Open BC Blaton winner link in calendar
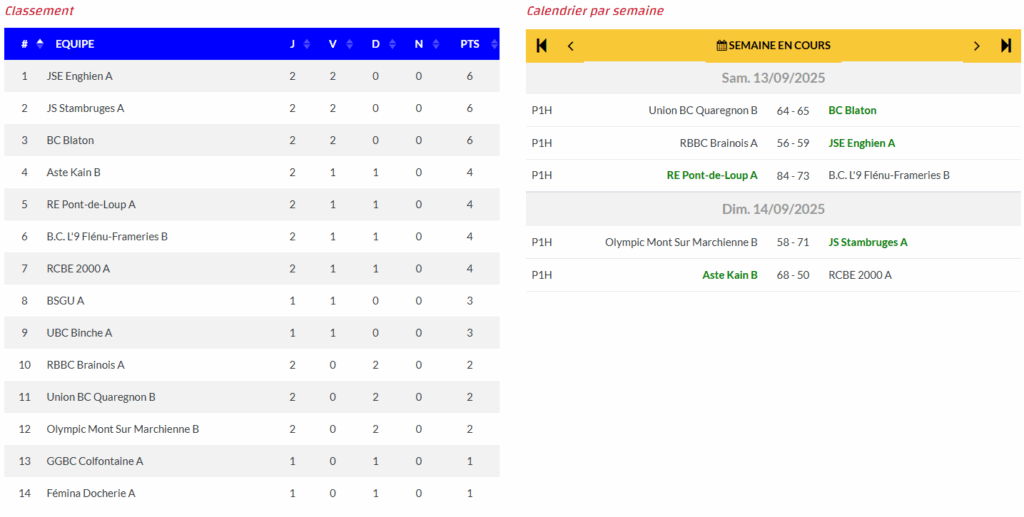The width and height of the screenshot is (1024, 517). coord(852,110)
